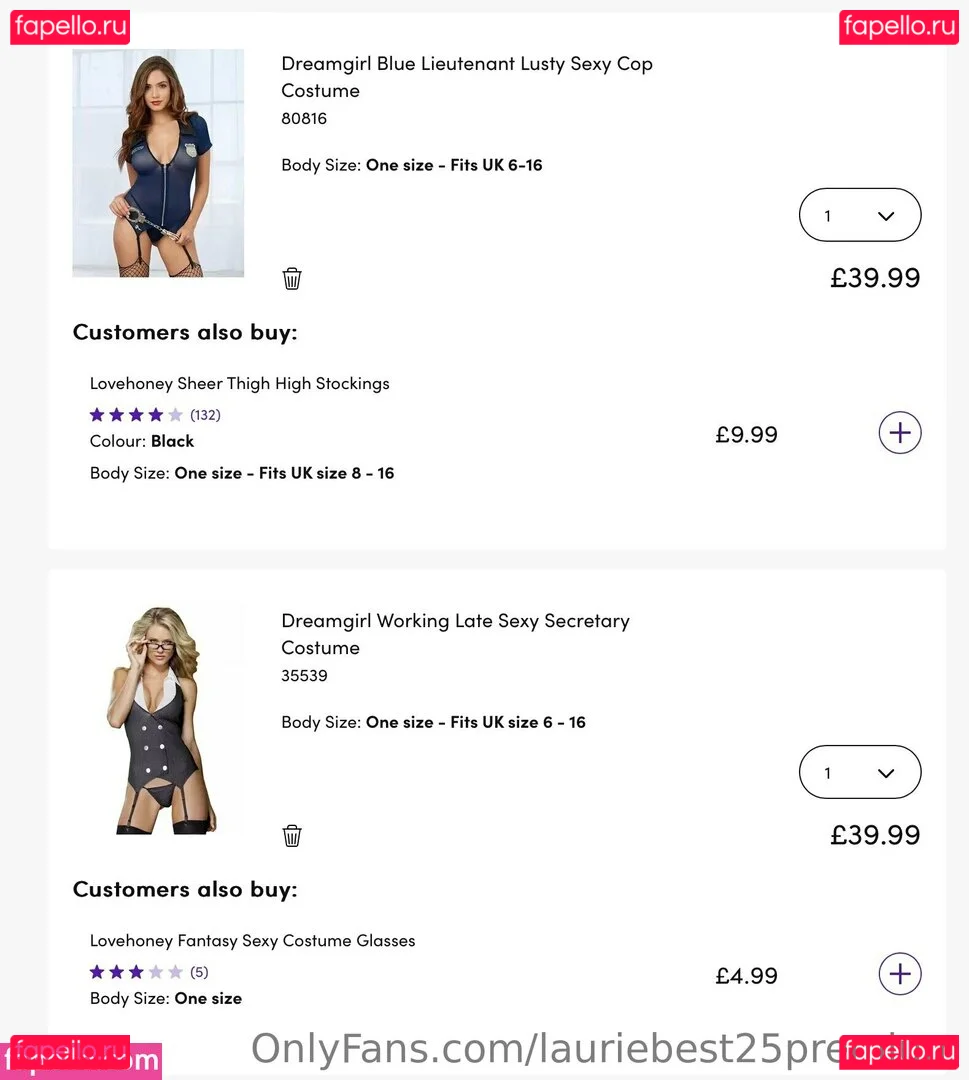The height and width of the screenshot is (1080, 969).
Task: Click the top-right fapello.ru logo
Action: 899,26
